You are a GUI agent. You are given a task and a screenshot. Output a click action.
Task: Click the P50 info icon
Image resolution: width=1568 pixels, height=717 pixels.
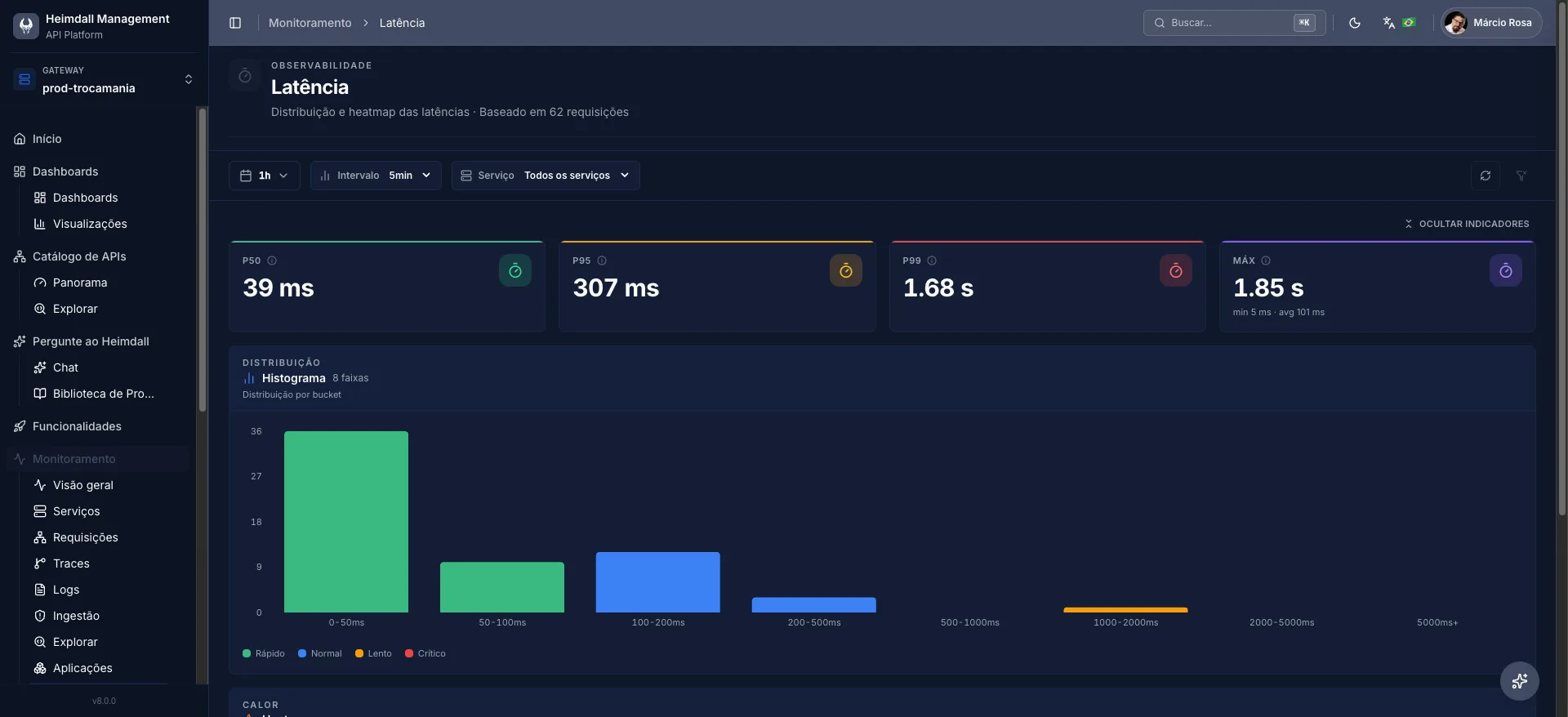pyautogui.click(x=272, y=261)
